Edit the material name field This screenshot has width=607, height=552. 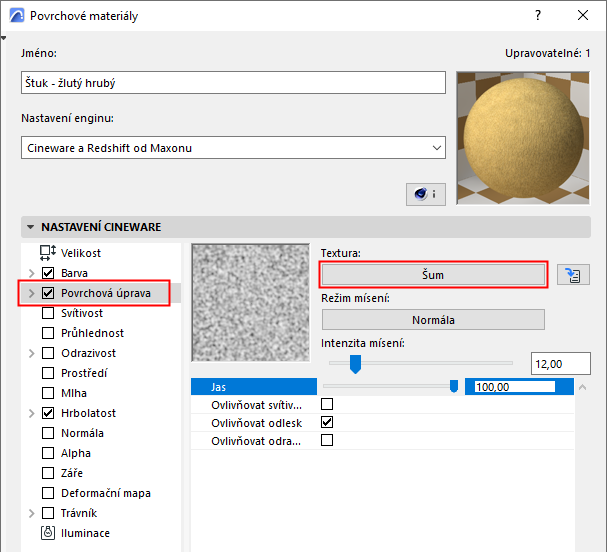click(x=233, y=82)
